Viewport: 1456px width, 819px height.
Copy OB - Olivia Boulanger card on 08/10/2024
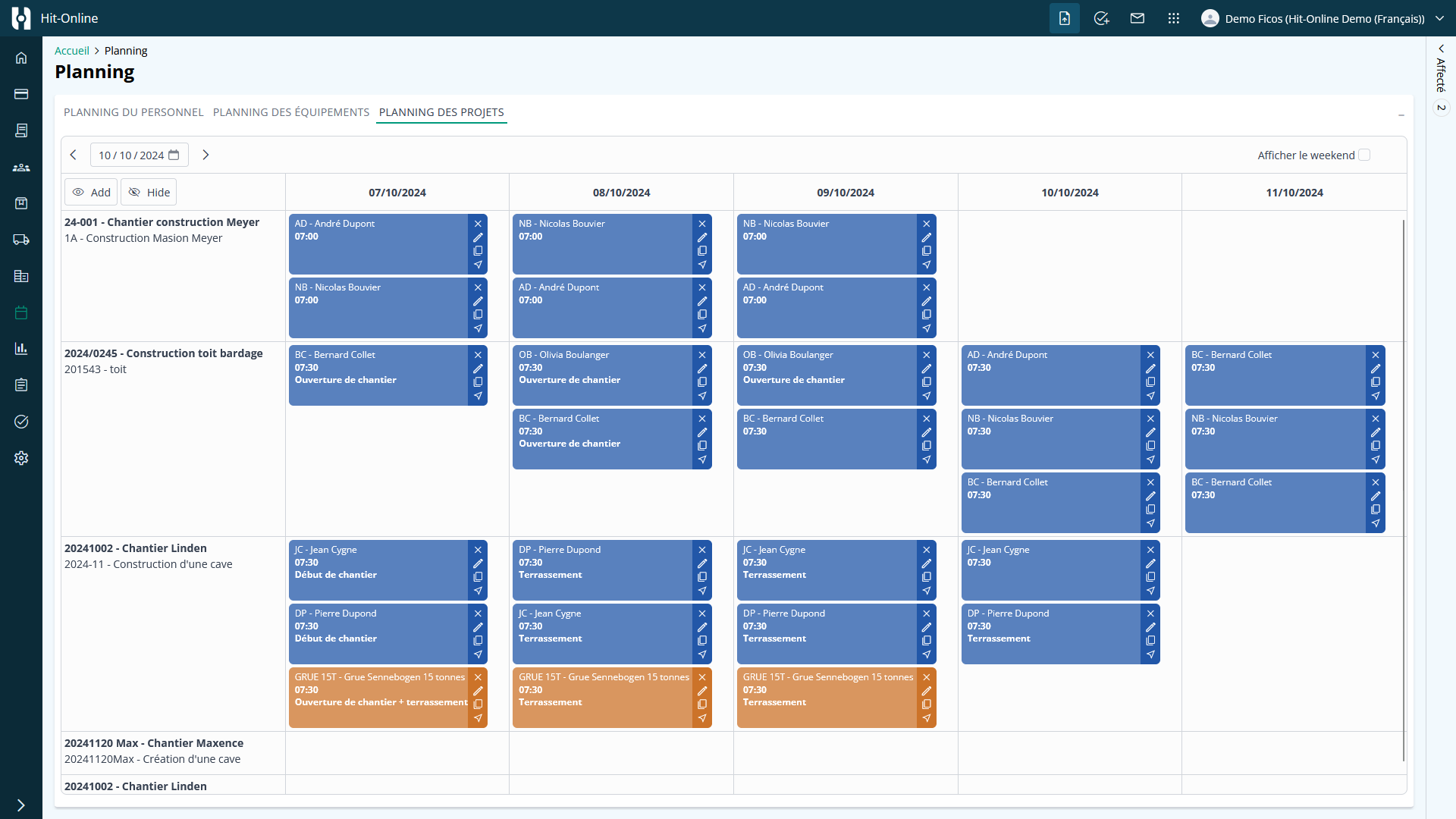702,382
